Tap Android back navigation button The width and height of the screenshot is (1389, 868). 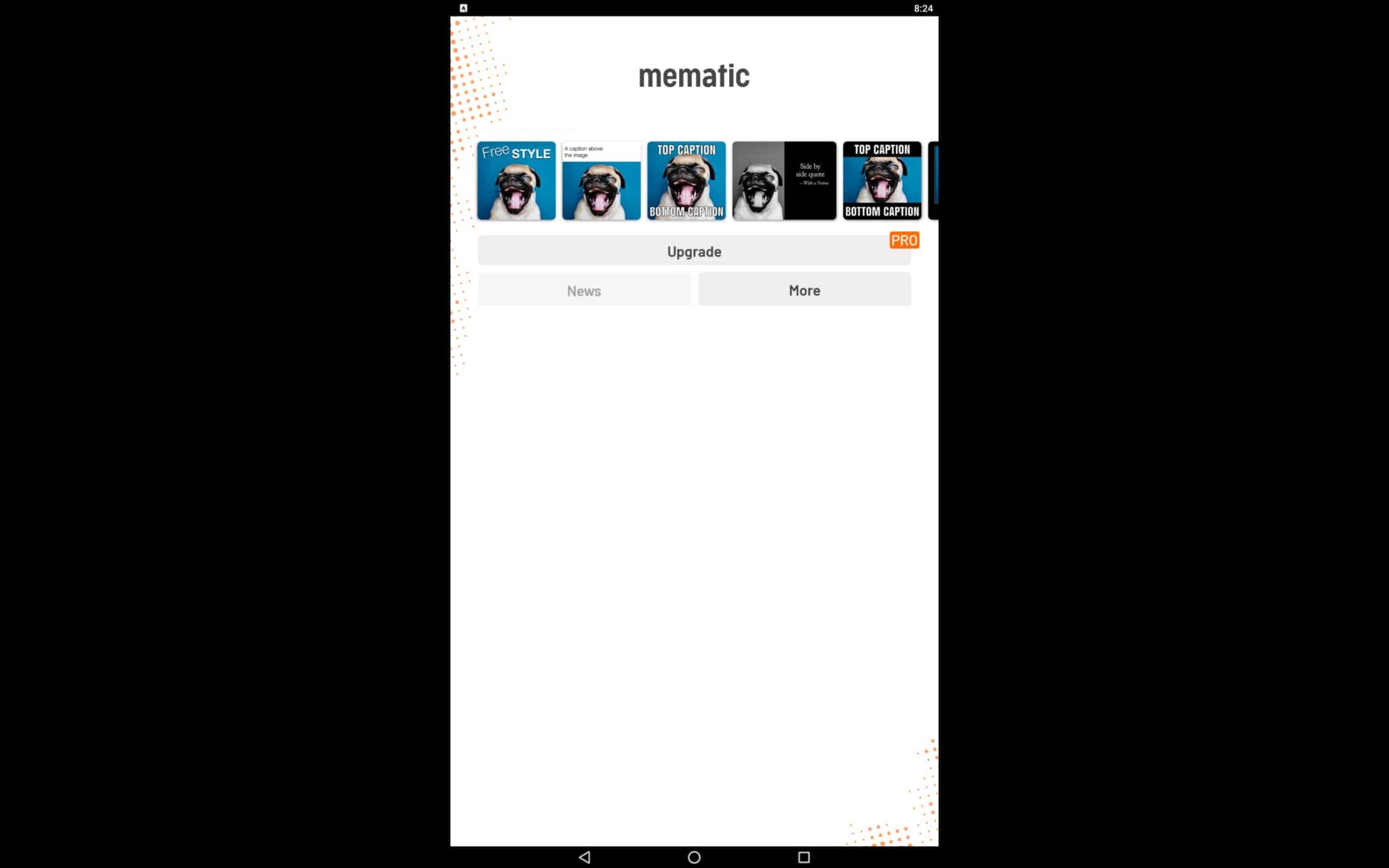[x=583, y=857]
